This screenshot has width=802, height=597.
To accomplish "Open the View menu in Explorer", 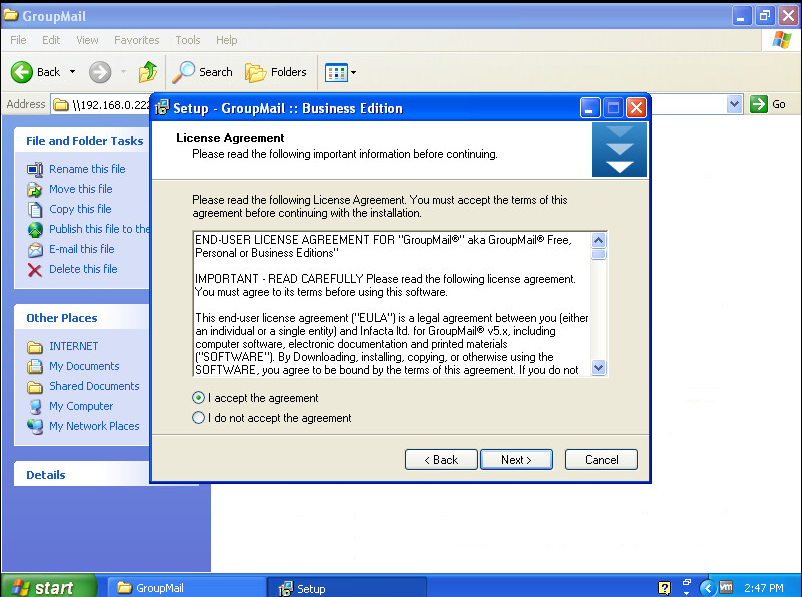I will [x=87, y=40].
